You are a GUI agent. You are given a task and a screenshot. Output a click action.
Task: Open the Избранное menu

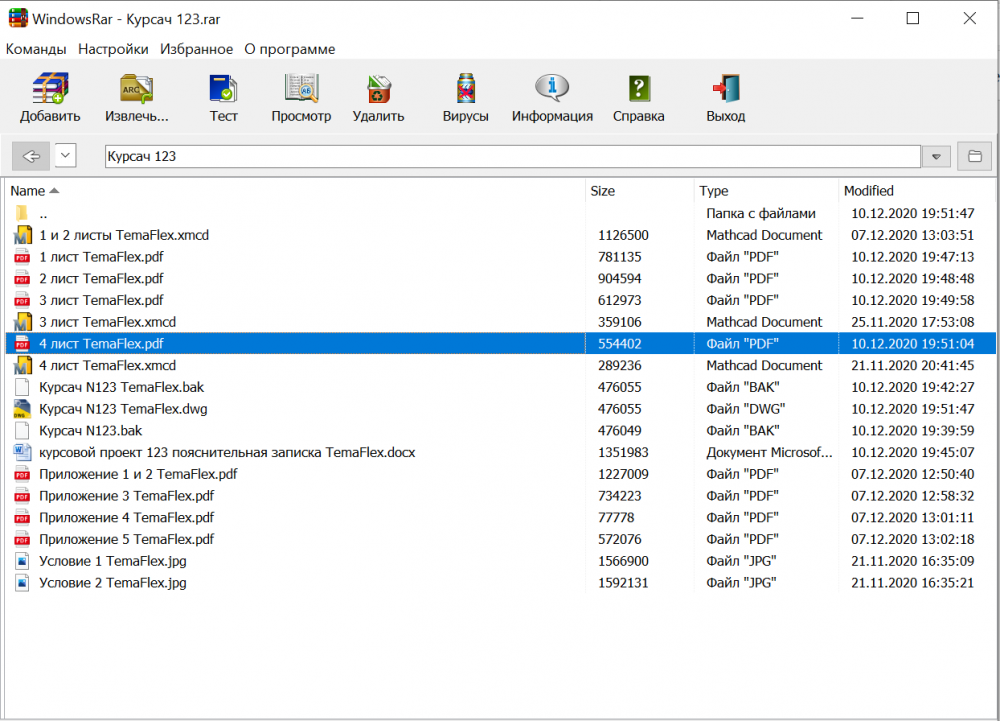coord(196,49)
